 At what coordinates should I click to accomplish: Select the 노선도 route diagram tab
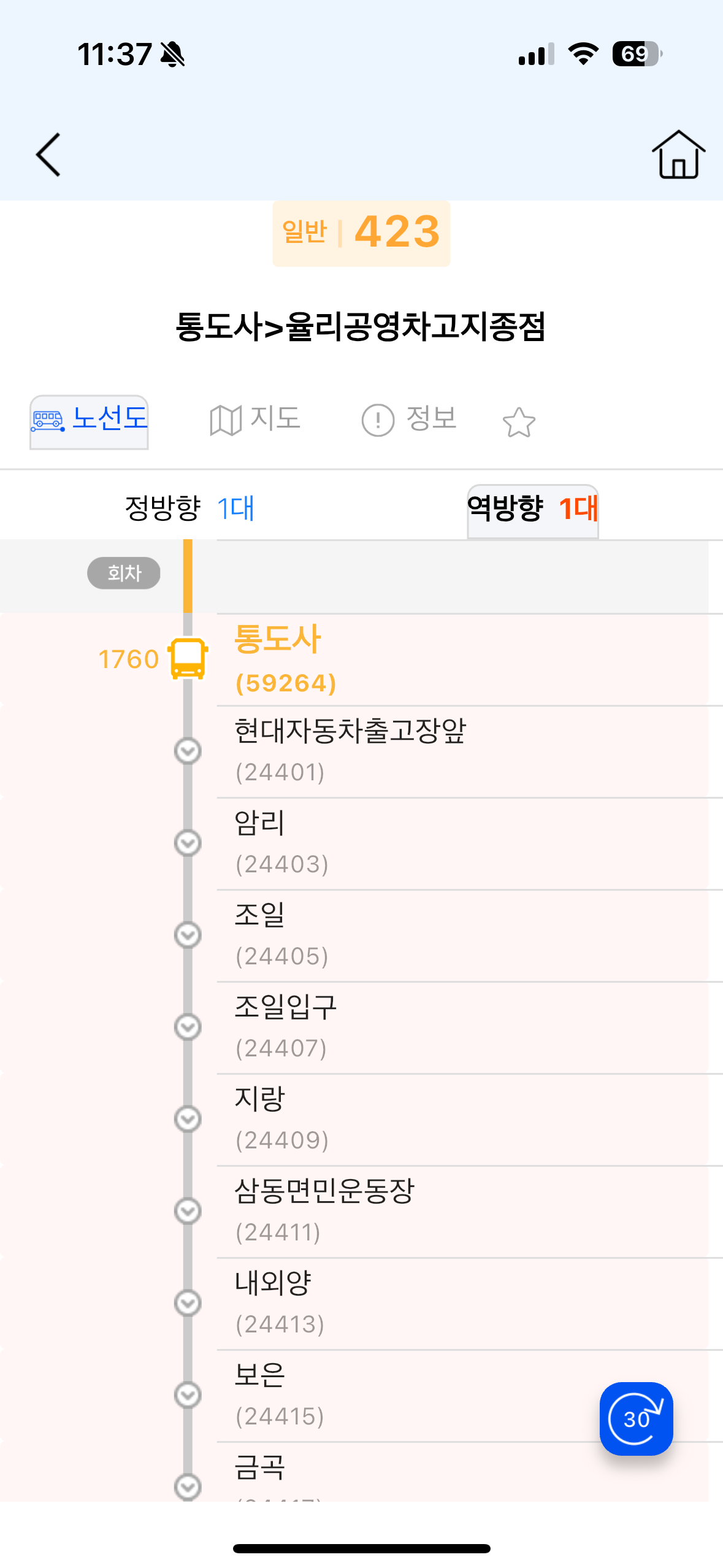[90, 421]
